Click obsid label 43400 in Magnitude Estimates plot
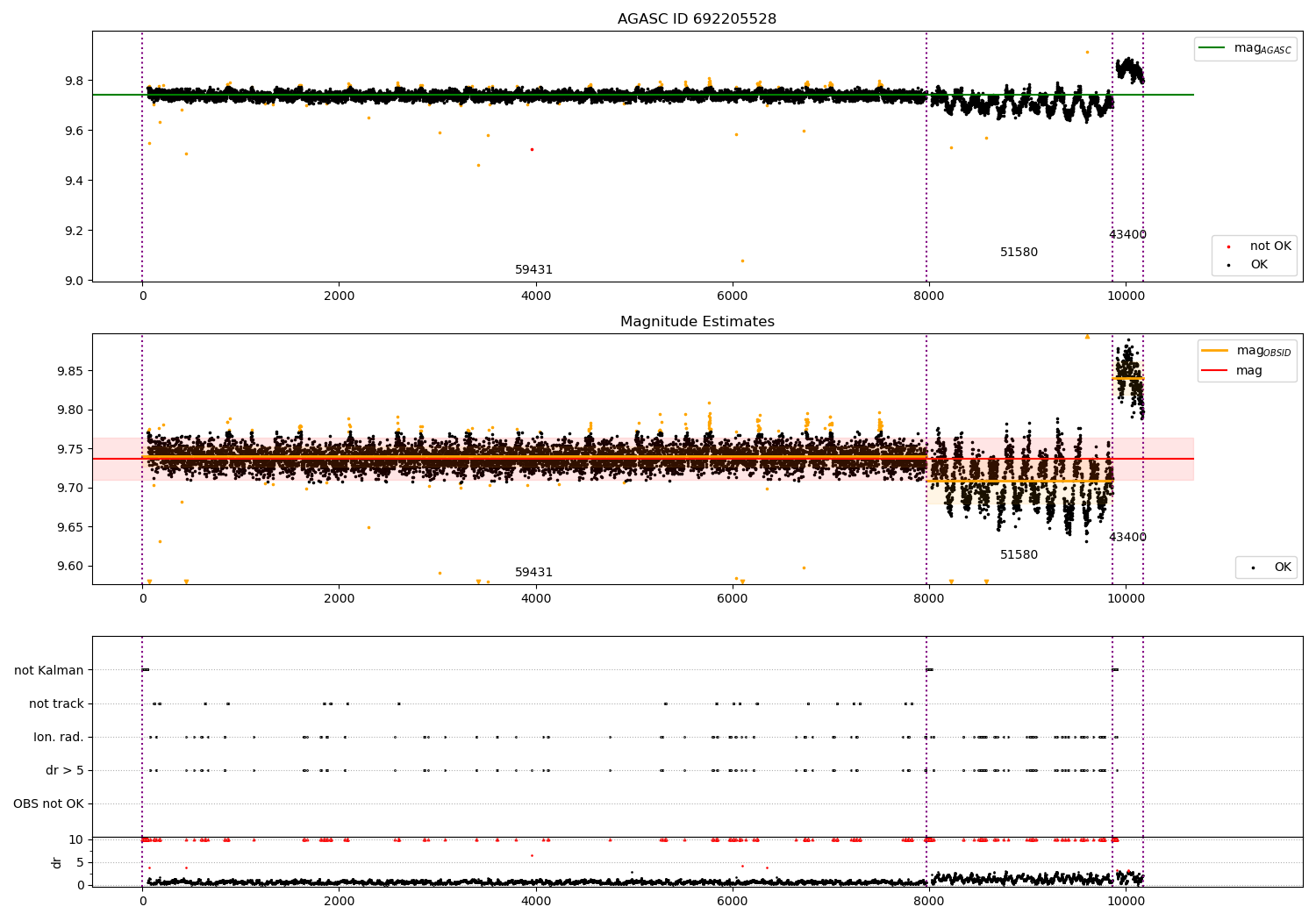This screenshot has height=921, width=1316. point(1127,537)
